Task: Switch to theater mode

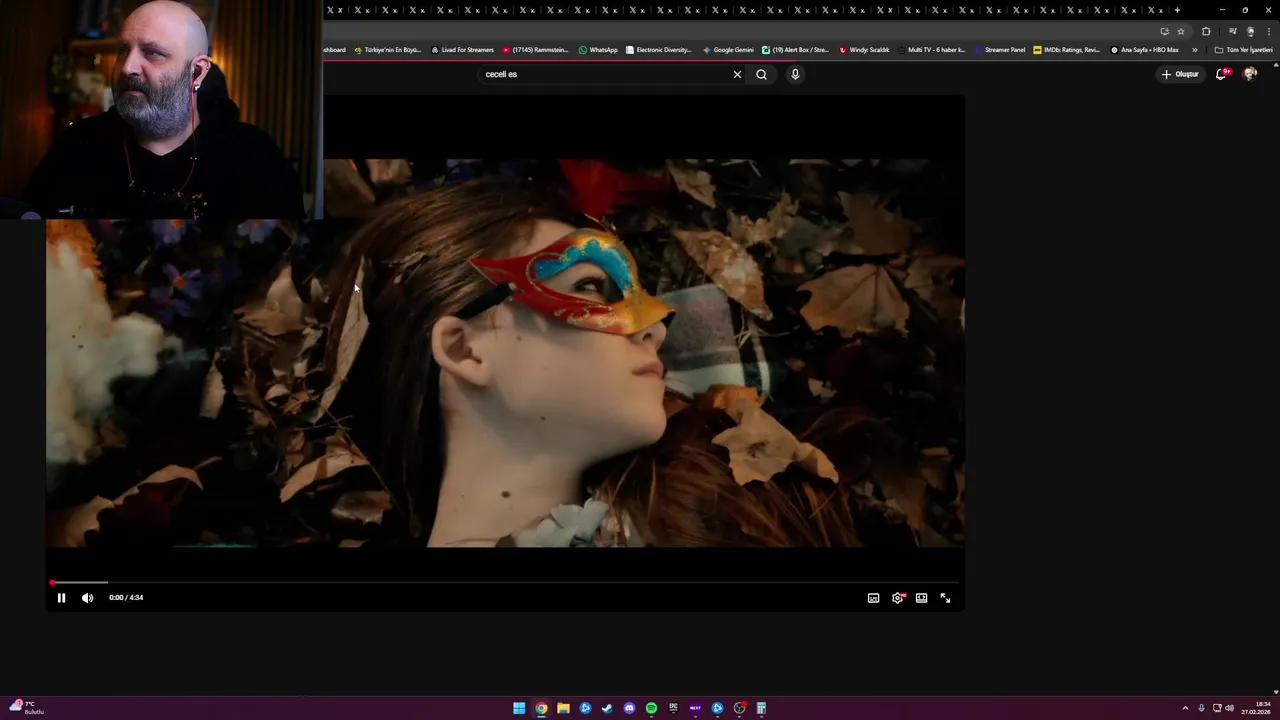Action: click(921, 598)
